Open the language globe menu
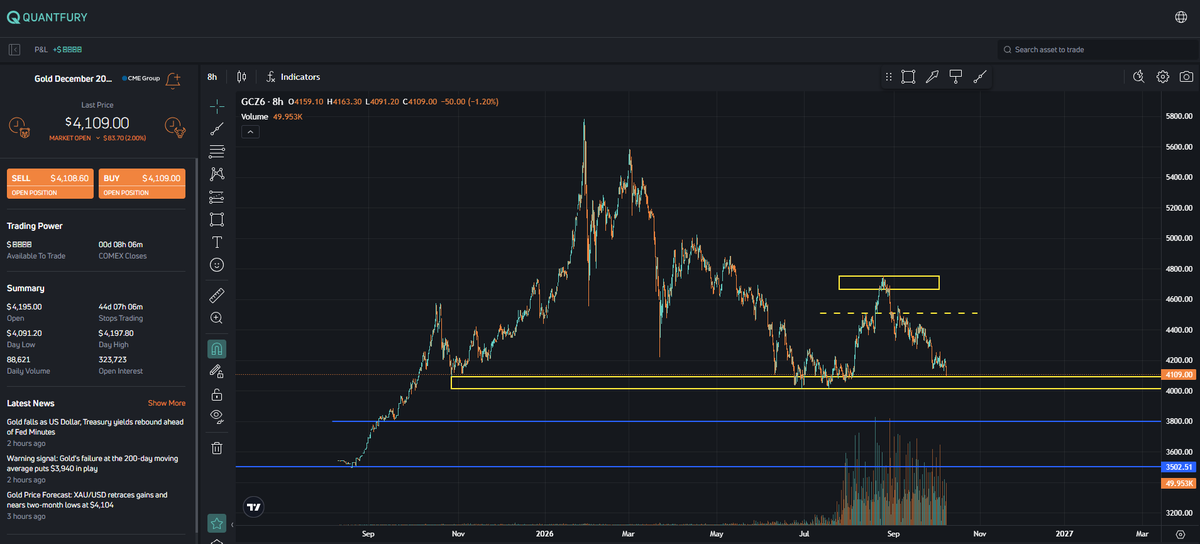Image resolution: width=1200 pixels, height=544 pixels. point(1181,17)
